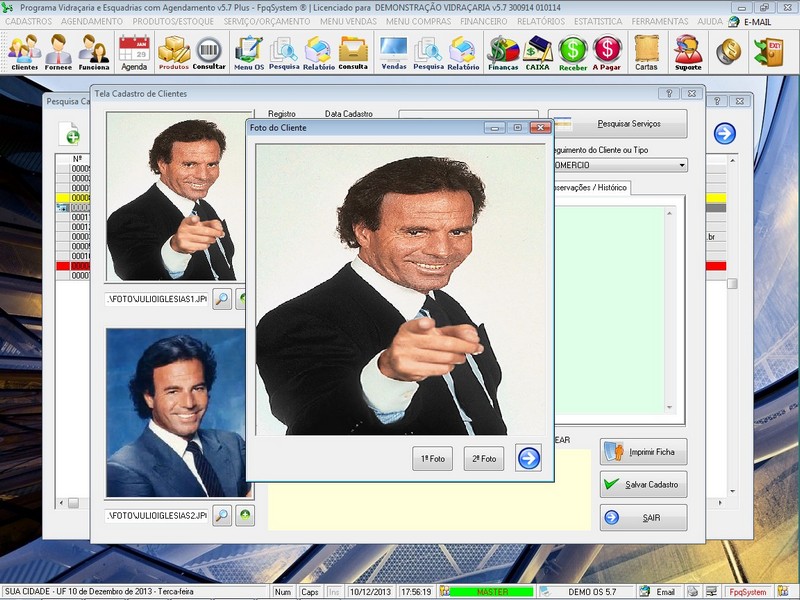The height and width of the screenshot is (600, 800).
Task: Open the Suporte headset icon
Action: pyautogui.click(x=688, y=52)
